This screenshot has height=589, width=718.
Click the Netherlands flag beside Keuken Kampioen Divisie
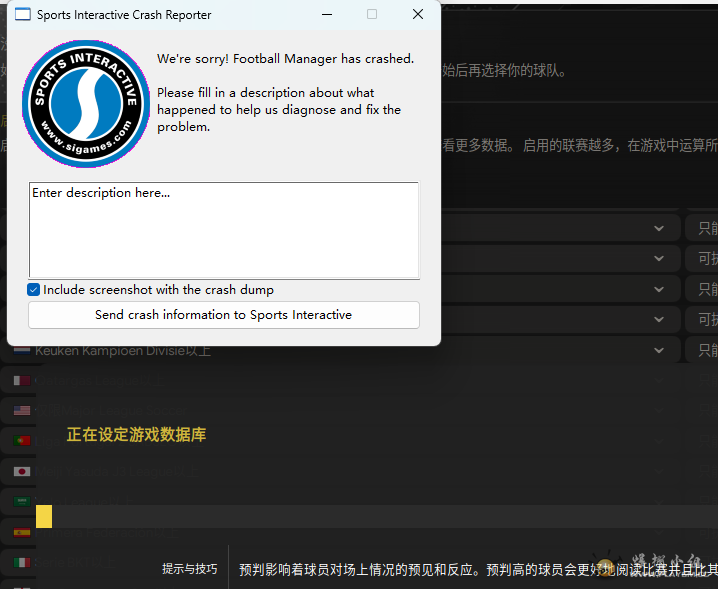[x=22, y=351]
